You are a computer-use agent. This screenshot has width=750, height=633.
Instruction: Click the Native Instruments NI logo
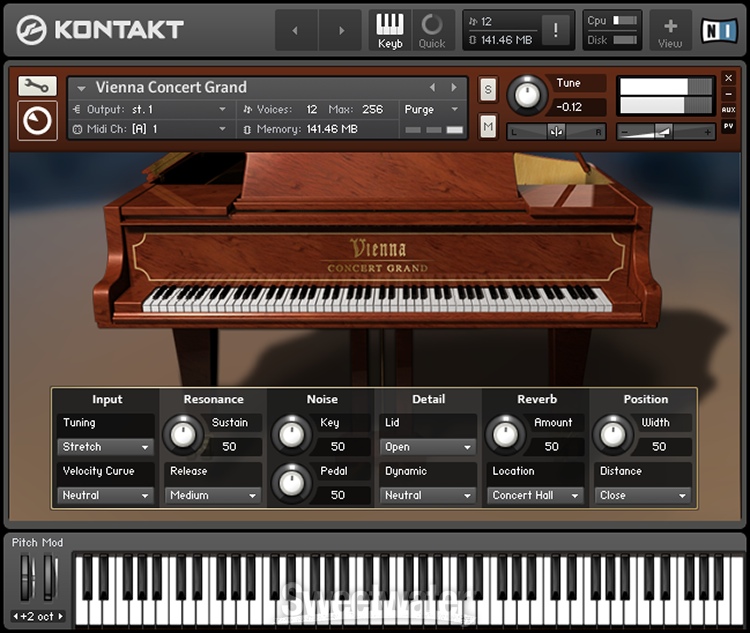tap(719, 31)
